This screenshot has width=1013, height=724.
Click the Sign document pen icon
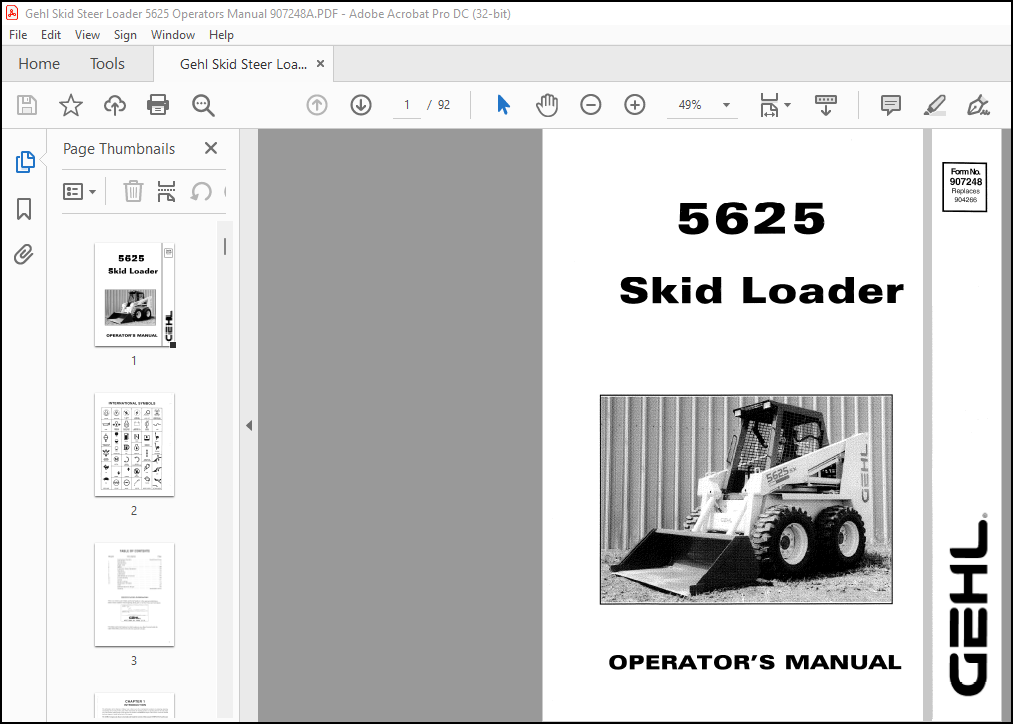(x=978, y=105)
